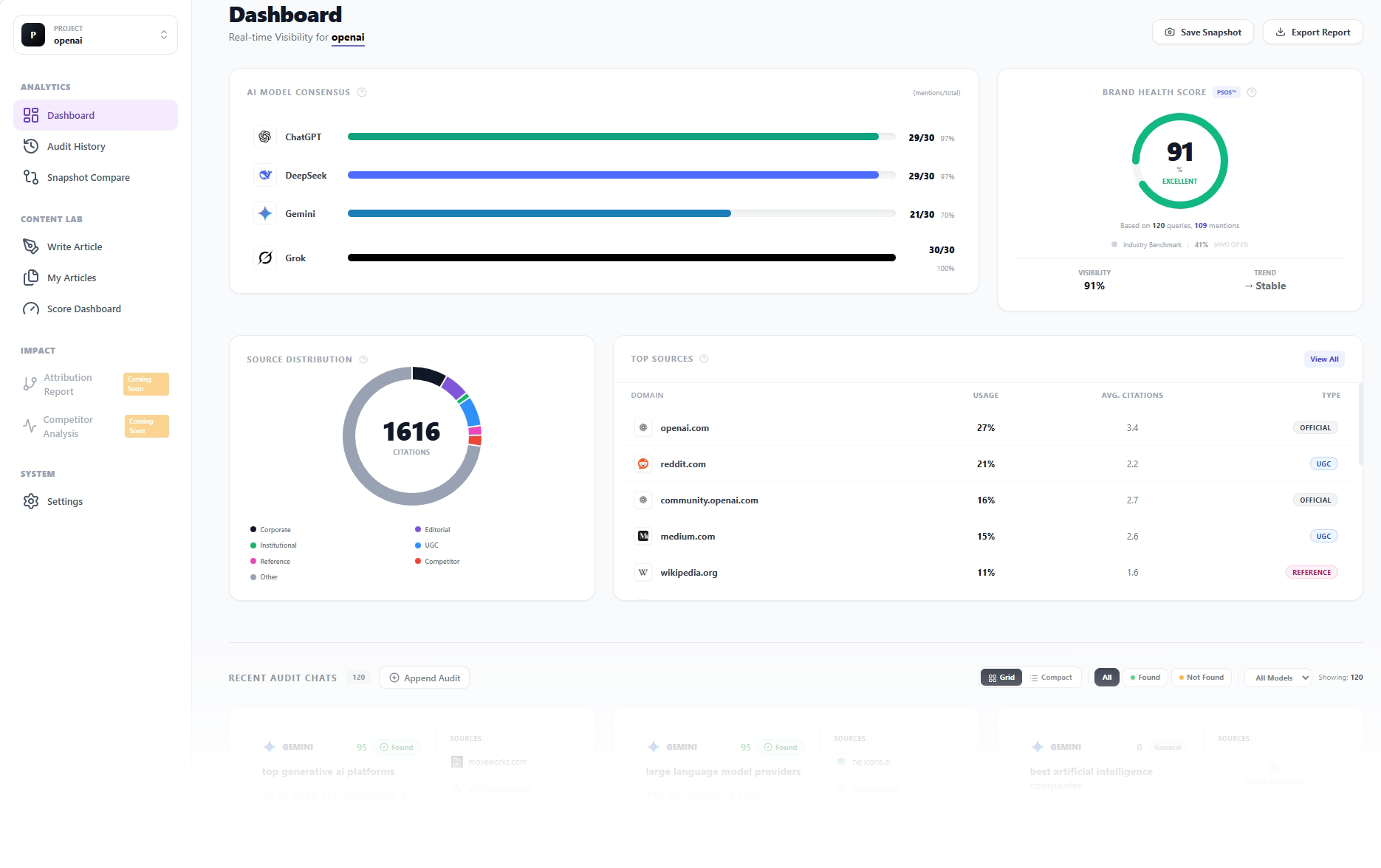Click the 1616 citations donut chart
The image size is (1381, 868).
[411, 436]
